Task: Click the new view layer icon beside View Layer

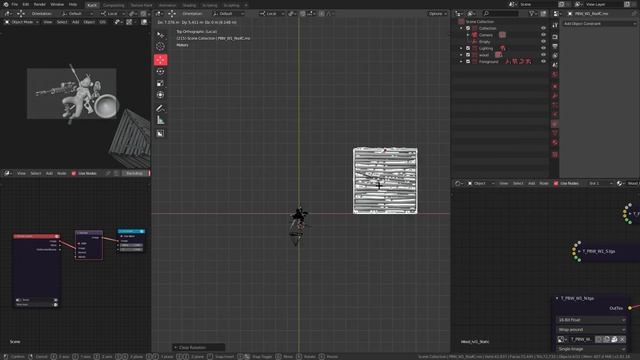Action: coord(627,4)
